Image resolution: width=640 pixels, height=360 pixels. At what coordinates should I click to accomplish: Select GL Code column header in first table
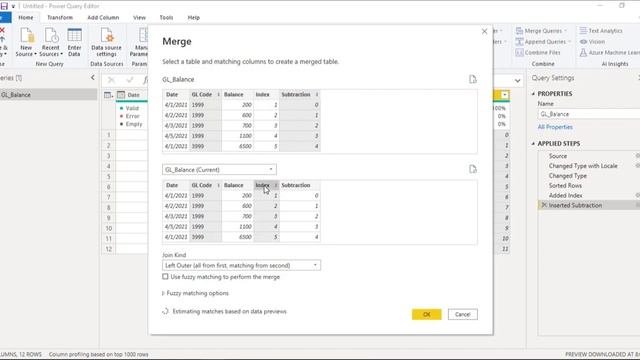(x=205, y=94)
